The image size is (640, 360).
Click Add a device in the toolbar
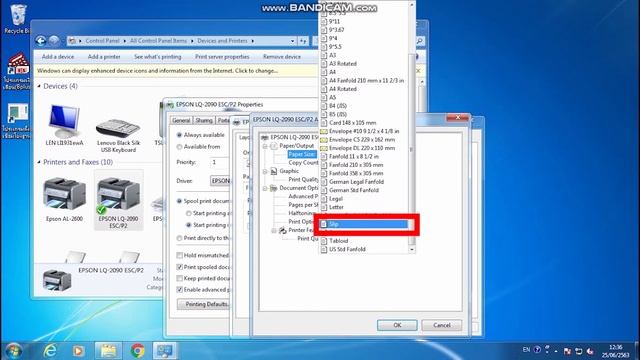(x=58, y=57)
